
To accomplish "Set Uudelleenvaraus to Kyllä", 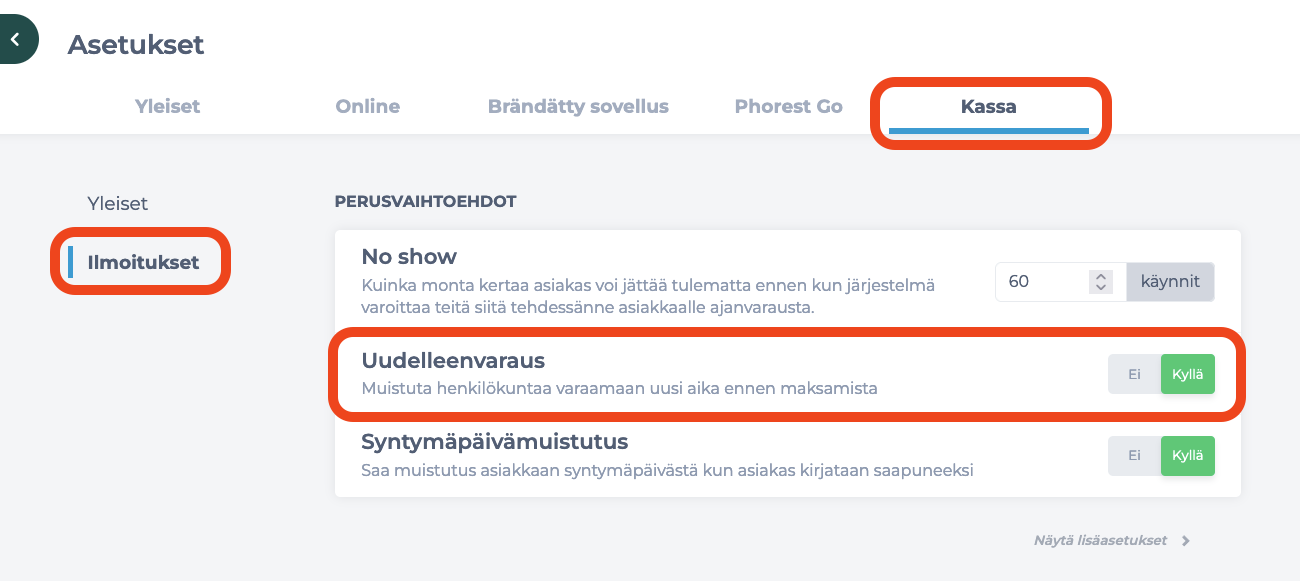I will pyautogui.click(x=1188, y=374).
